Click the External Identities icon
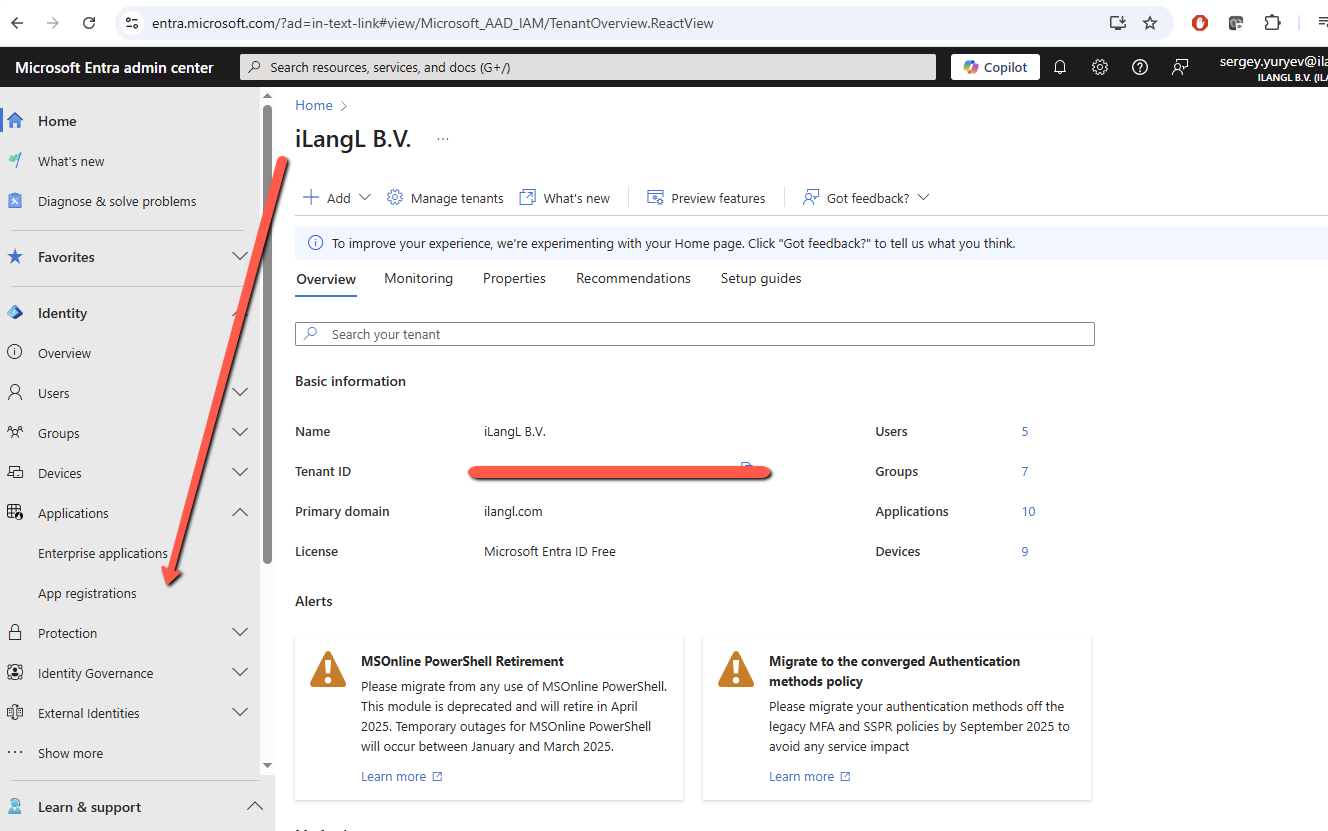The width and height of the screenshot is (1328, 831). pyautogui.click(x=15, y=713)
